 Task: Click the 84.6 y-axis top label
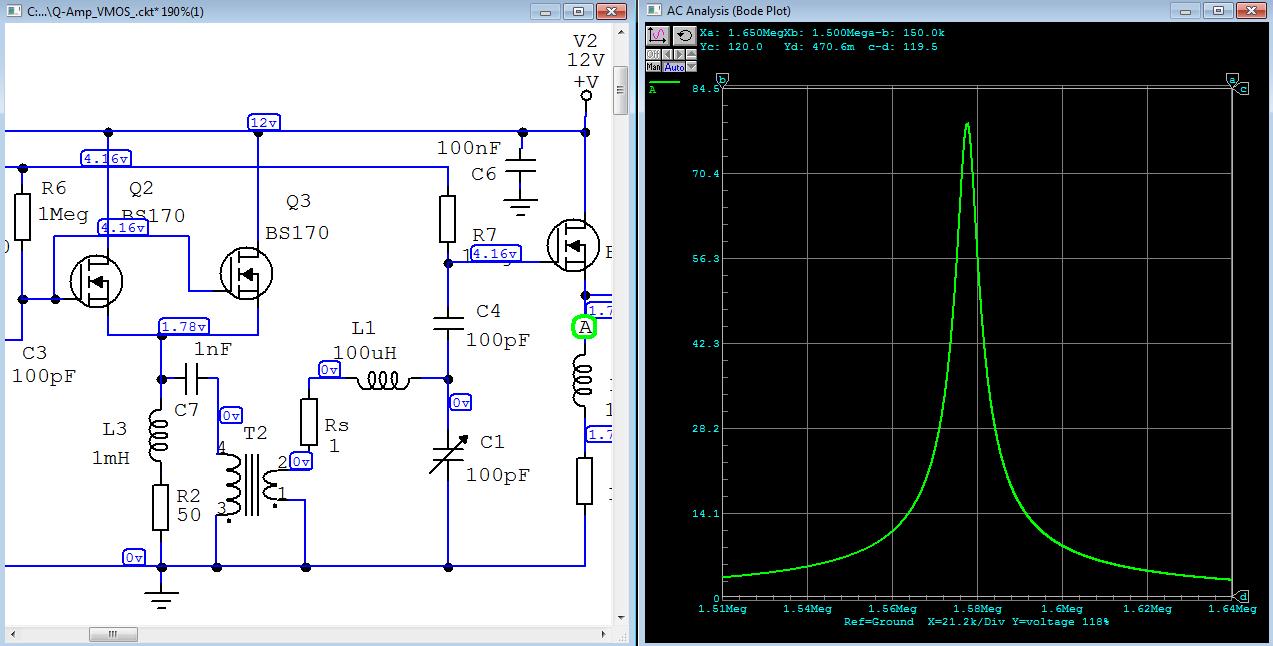707,88
